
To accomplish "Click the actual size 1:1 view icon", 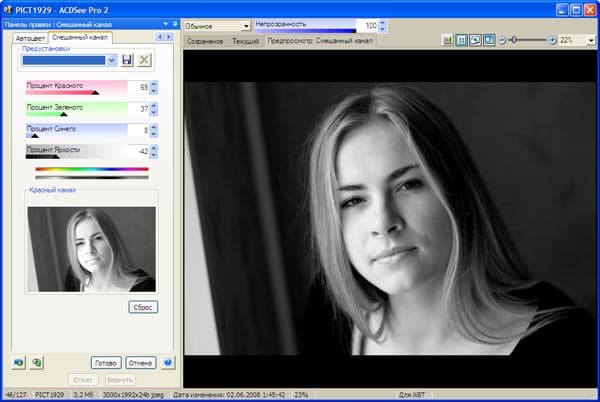I will pos(461,40).
